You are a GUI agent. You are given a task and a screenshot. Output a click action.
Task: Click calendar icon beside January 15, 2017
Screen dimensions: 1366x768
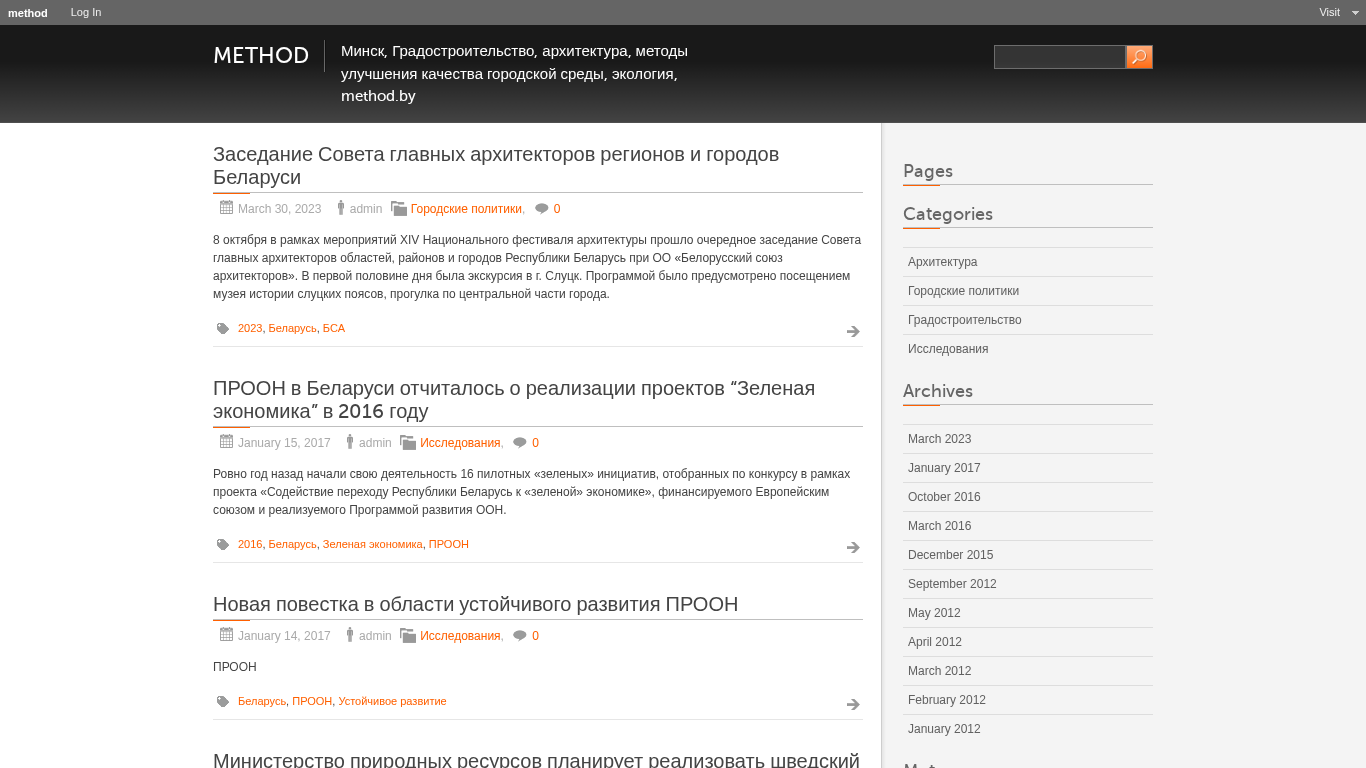pyautogui.click(x=226, y=441)
